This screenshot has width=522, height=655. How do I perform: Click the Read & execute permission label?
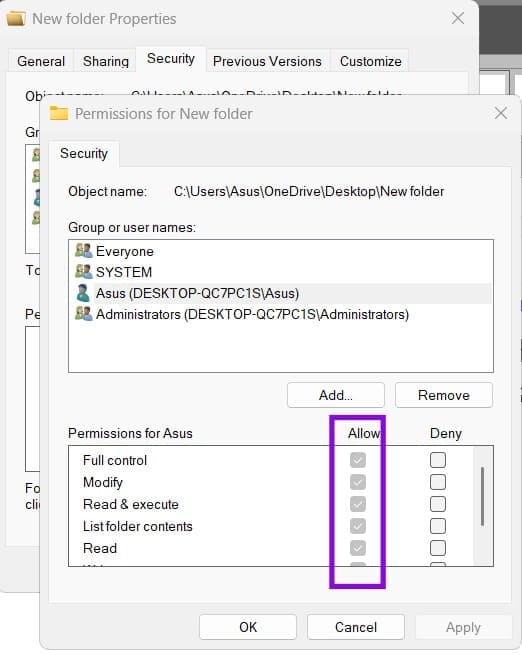coord(131,504)
